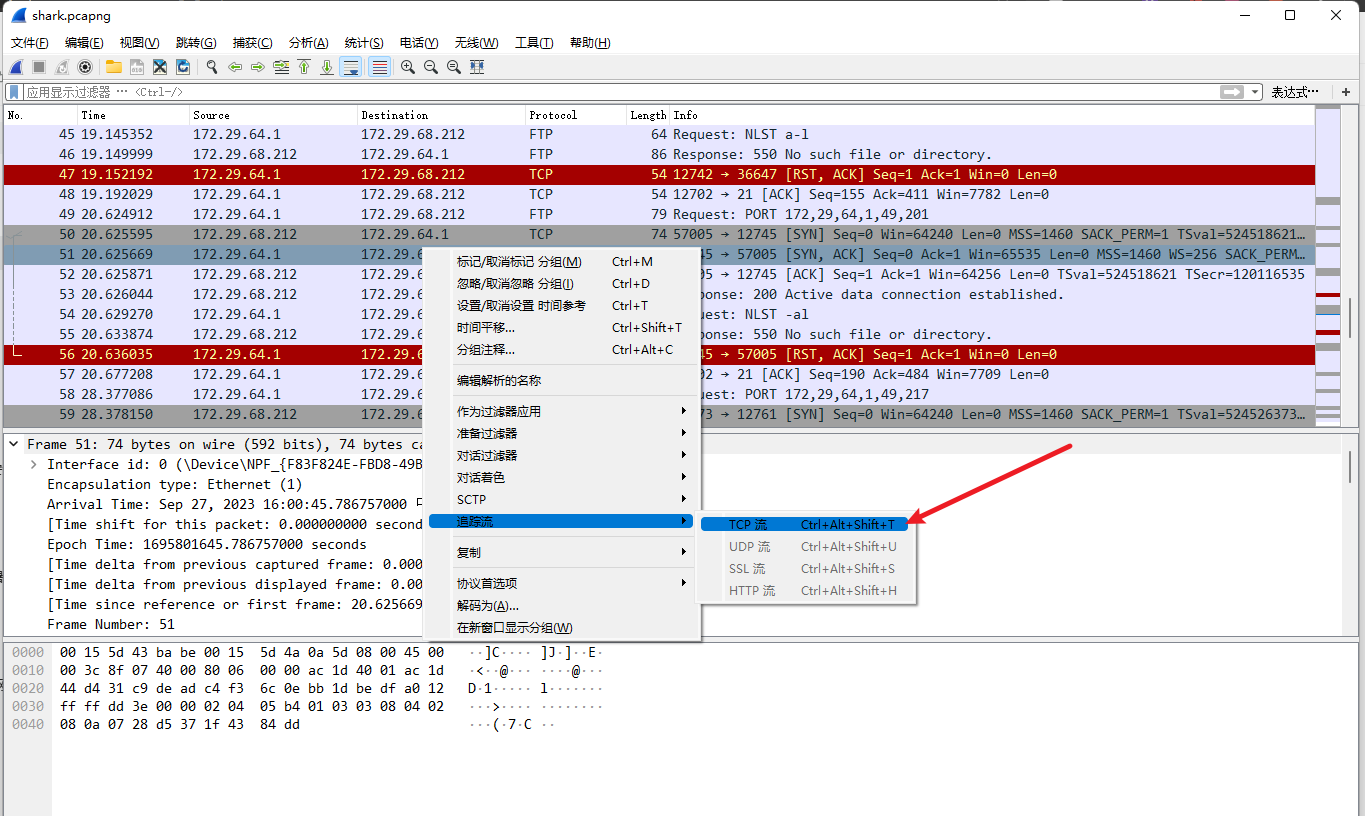Screen dimensions: 1365x816
Task: Select hex dump row 0020
Action: (306, 688)
